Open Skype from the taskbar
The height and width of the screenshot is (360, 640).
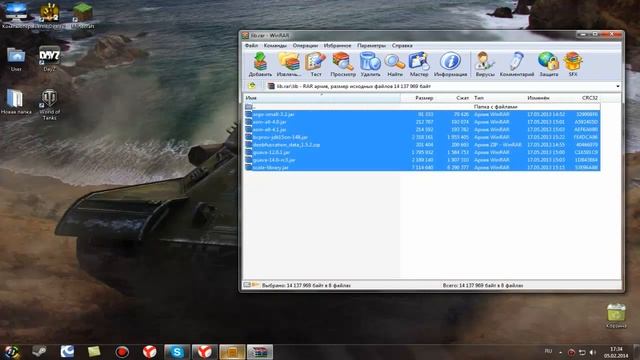click(177, 352)
